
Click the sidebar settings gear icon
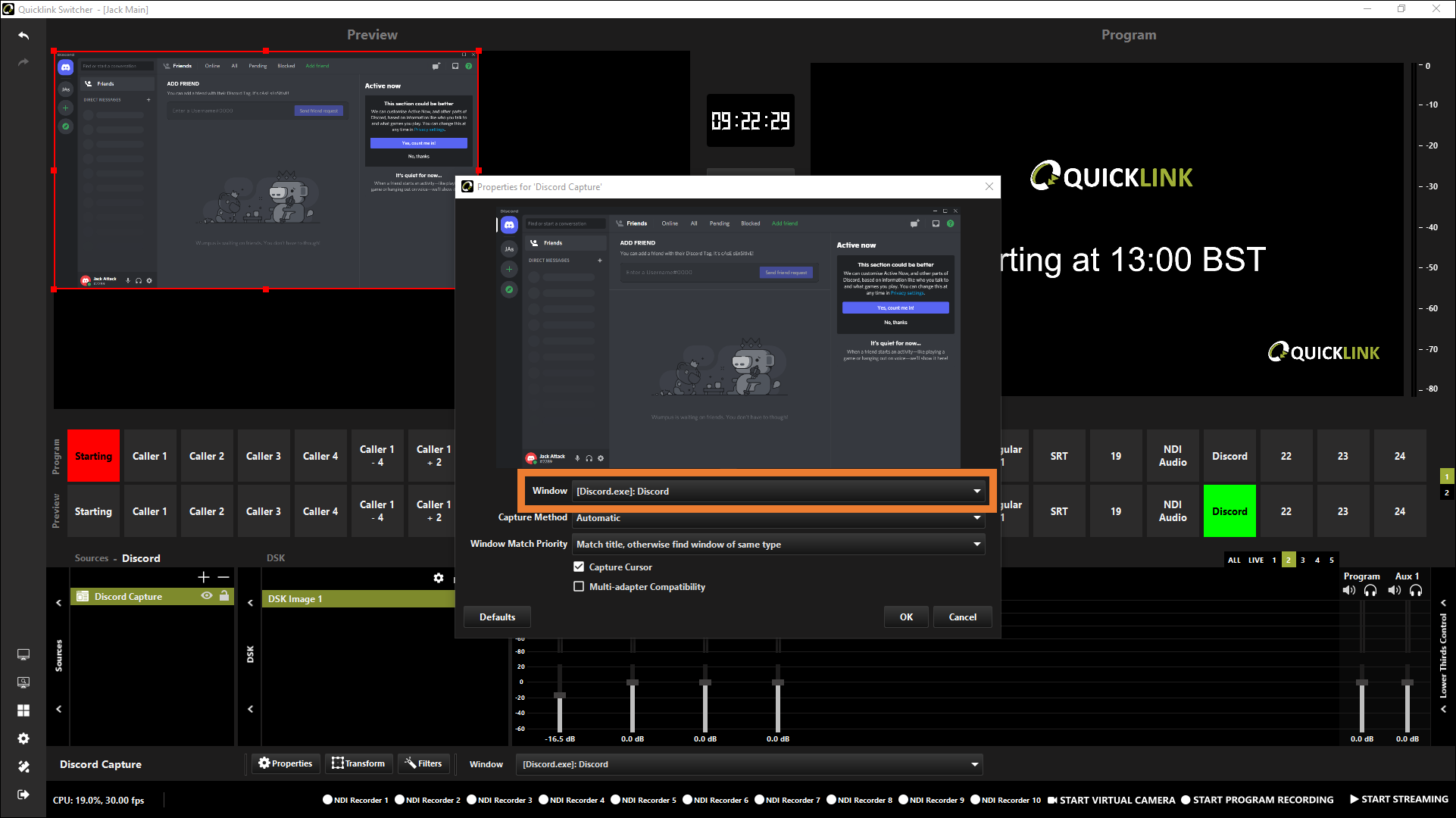[23, 738]
